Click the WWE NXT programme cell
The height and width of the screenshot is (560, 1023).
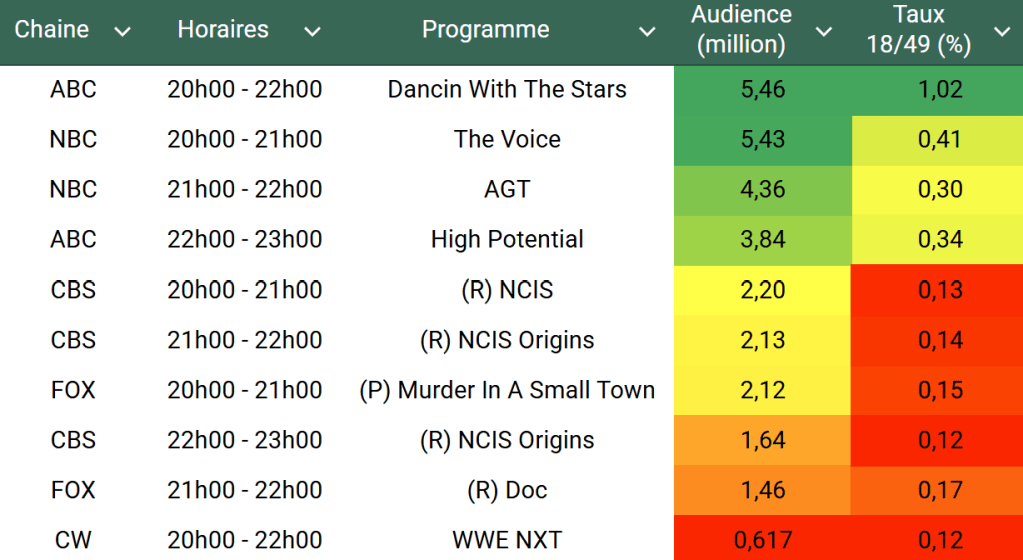(x=507, y=540)
